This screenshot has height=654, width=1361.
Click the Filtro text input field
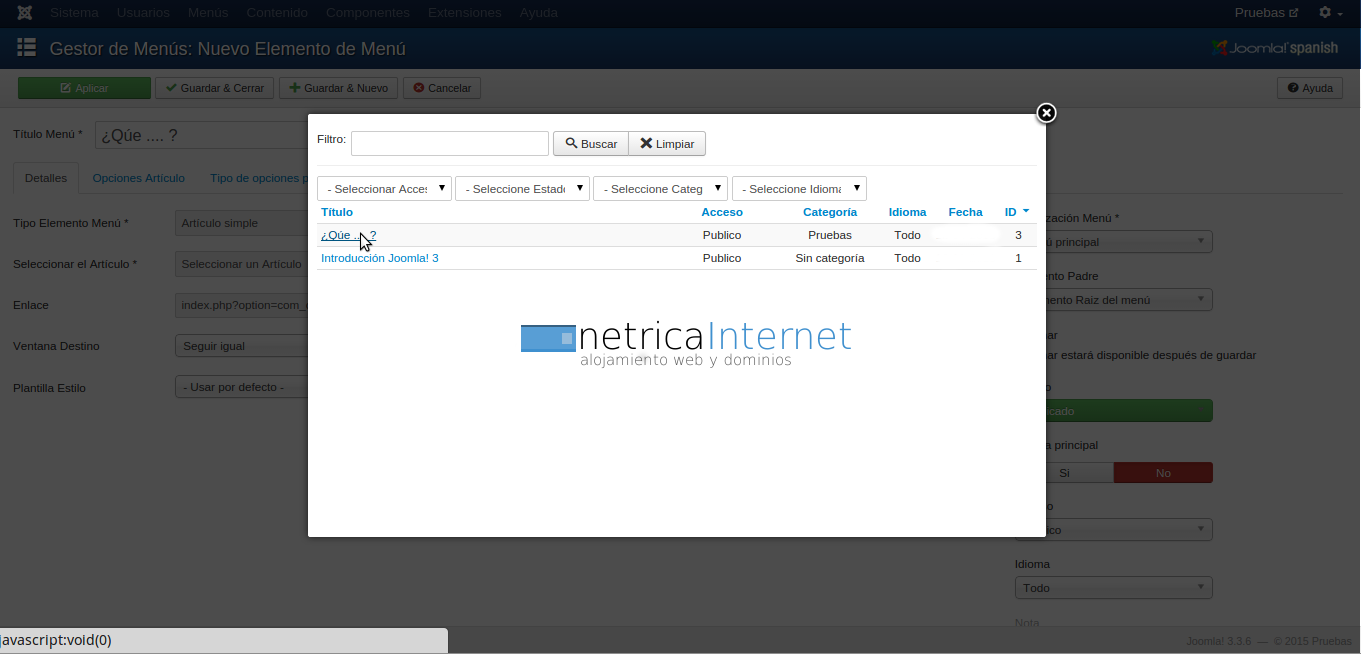pyautogui.click(x=449, y=144)
